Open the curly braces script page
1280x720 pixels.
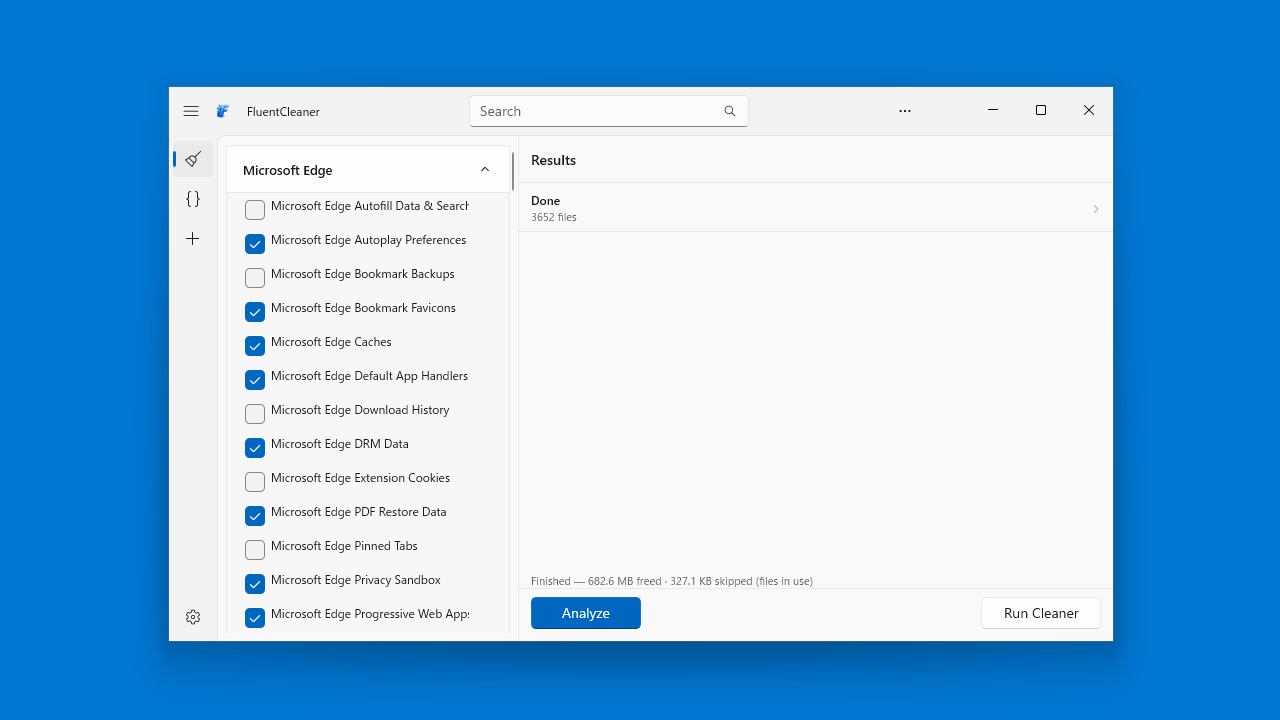point(193,199)
